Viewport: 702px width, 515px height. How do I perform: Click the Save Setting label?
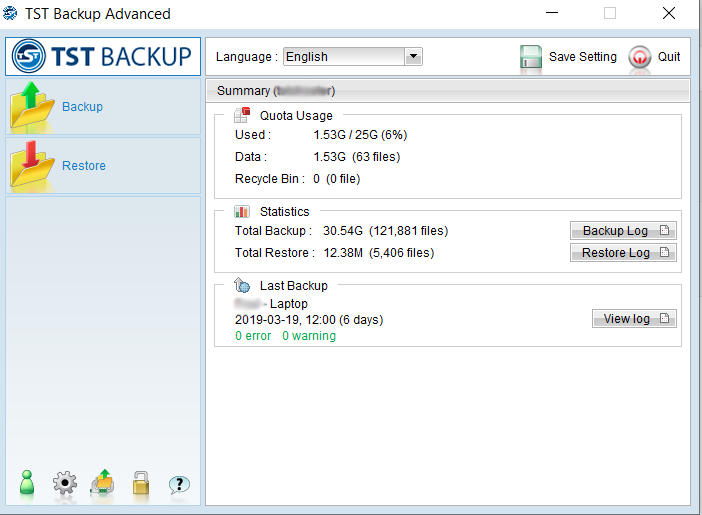[x=583, y=57]
